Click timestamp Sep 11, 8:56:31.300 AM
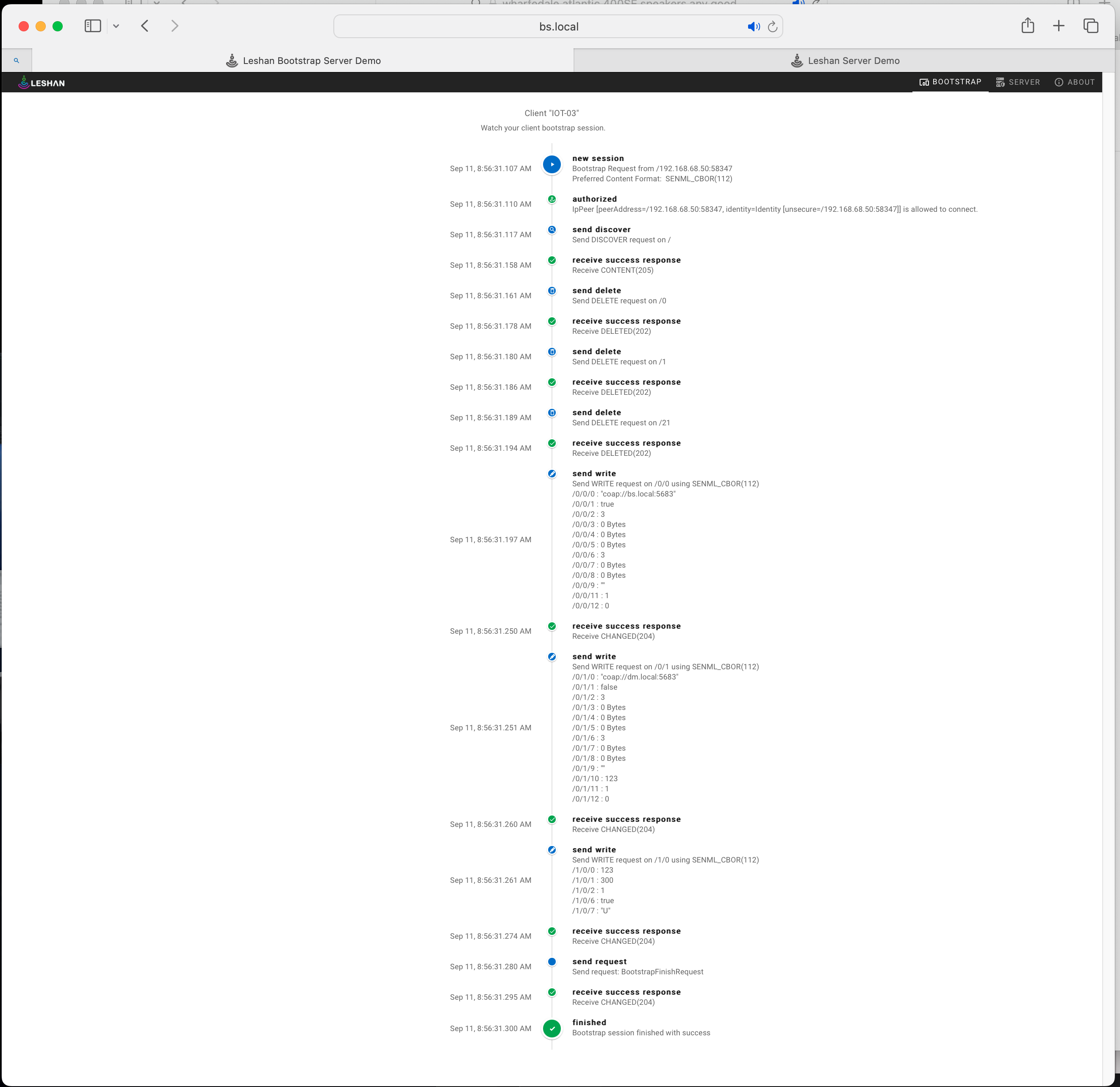The image size is (1120, 1087). tap(490, 1028)
